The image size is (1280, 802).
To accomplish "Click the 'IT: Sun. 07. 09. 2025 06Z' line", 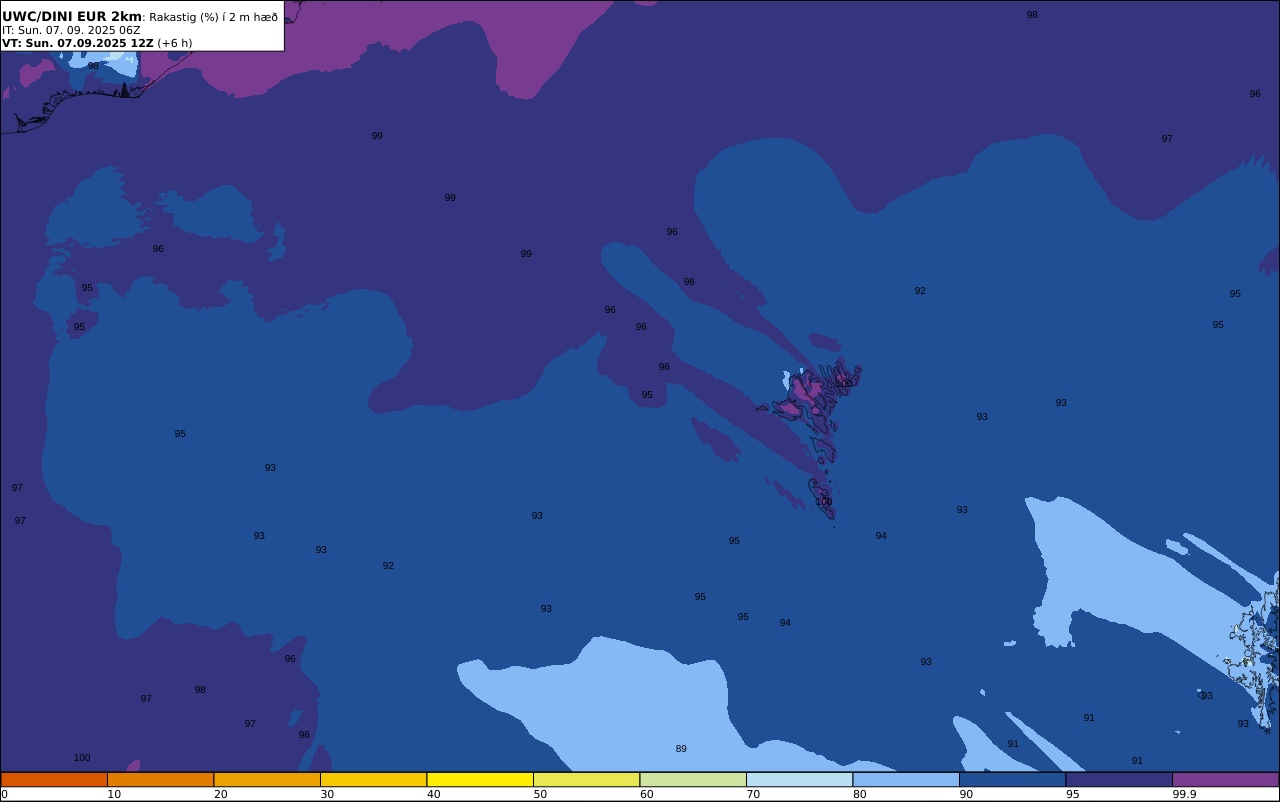I will point(71,30).
